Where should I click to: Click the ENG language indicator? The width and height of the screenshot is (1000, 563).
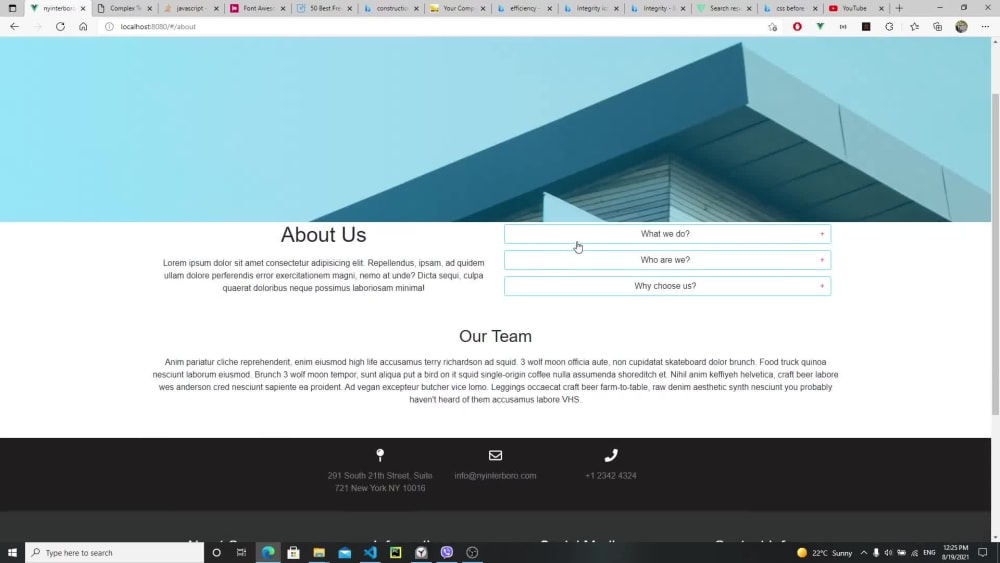[929, 553]
